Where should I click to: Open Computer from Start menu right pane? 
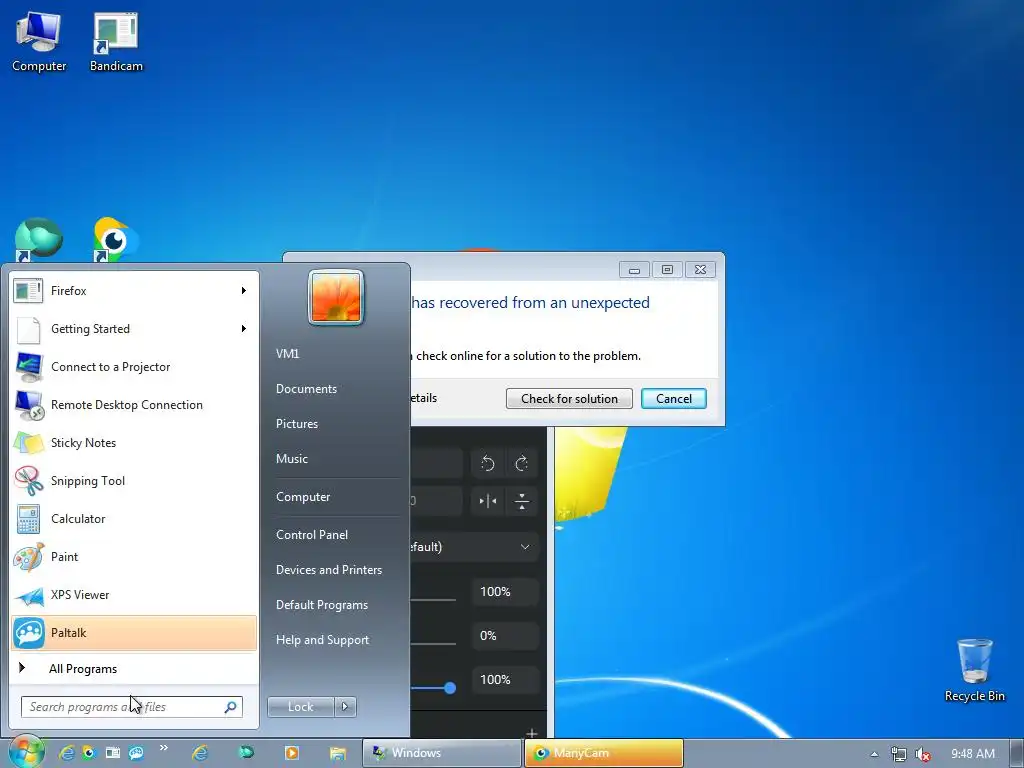coord(303,496)
